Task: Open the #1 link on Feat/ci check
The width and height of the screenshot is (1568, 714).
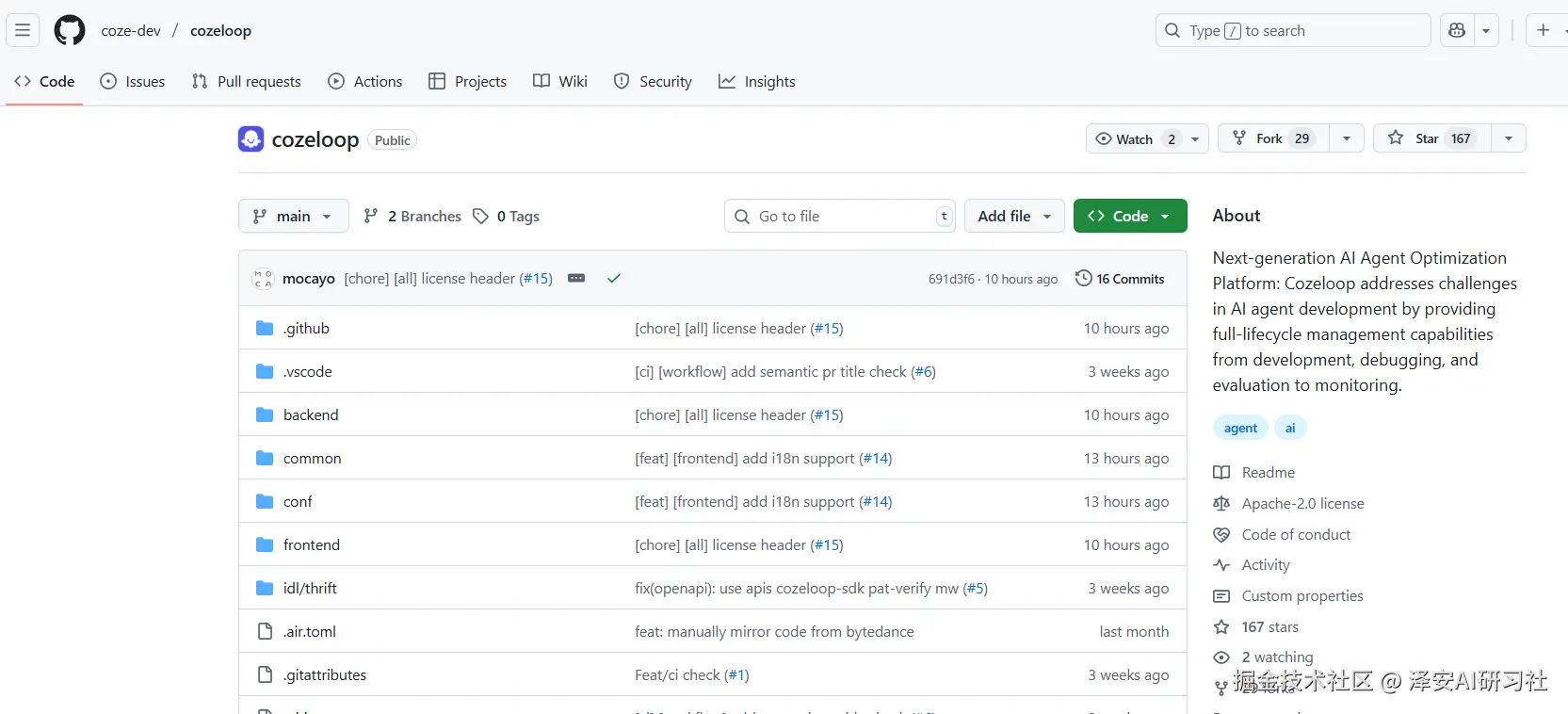Action: click(x=736, y=674)
